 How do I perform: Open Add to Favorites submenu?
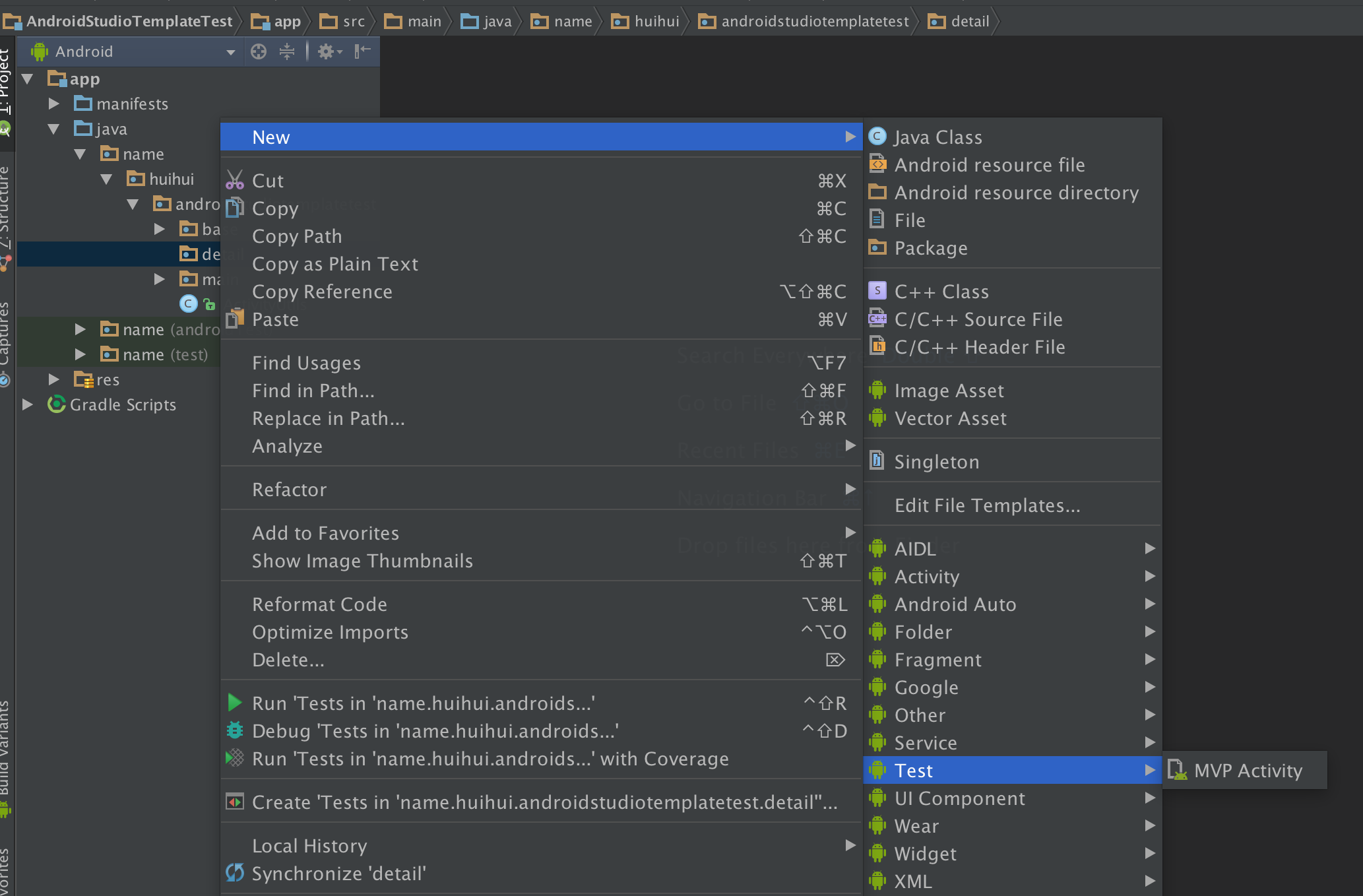coord(541,533)
